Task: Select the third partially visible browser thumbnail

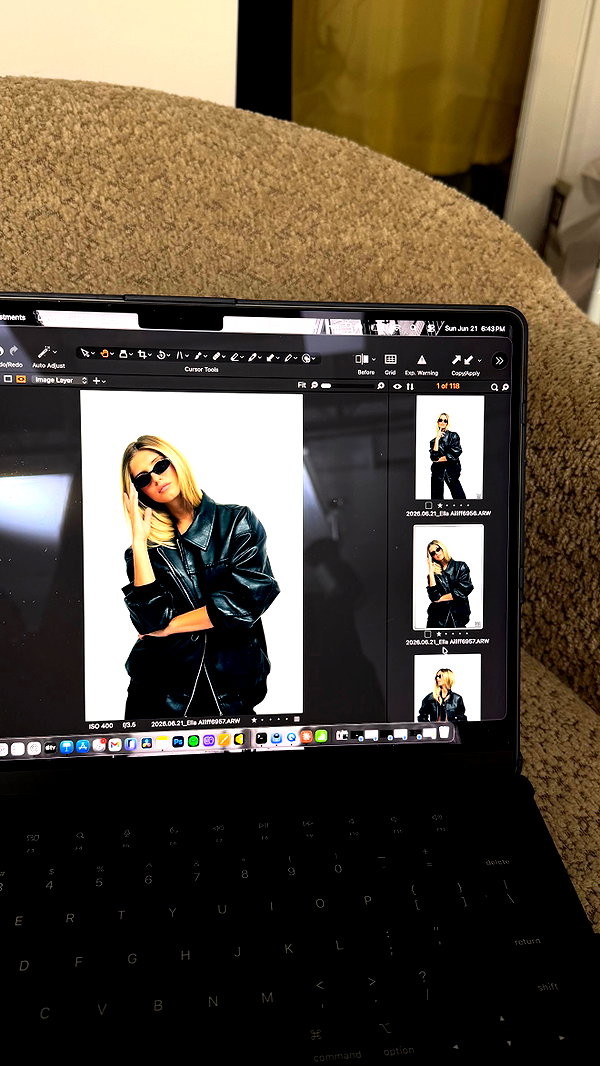Action: (447, 687)
